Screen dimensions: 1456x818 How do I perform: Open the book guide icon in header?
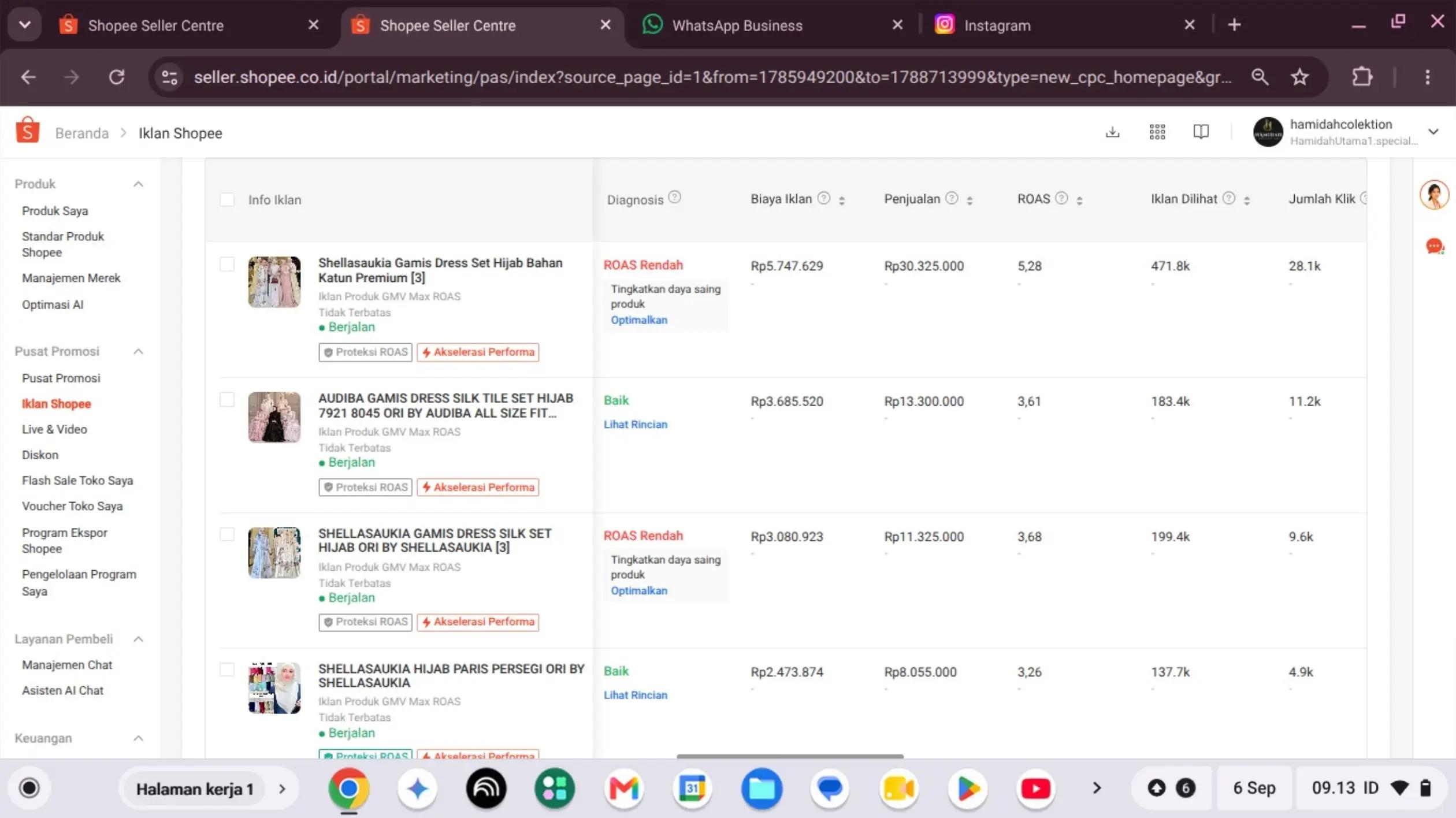coord(1201,132)
